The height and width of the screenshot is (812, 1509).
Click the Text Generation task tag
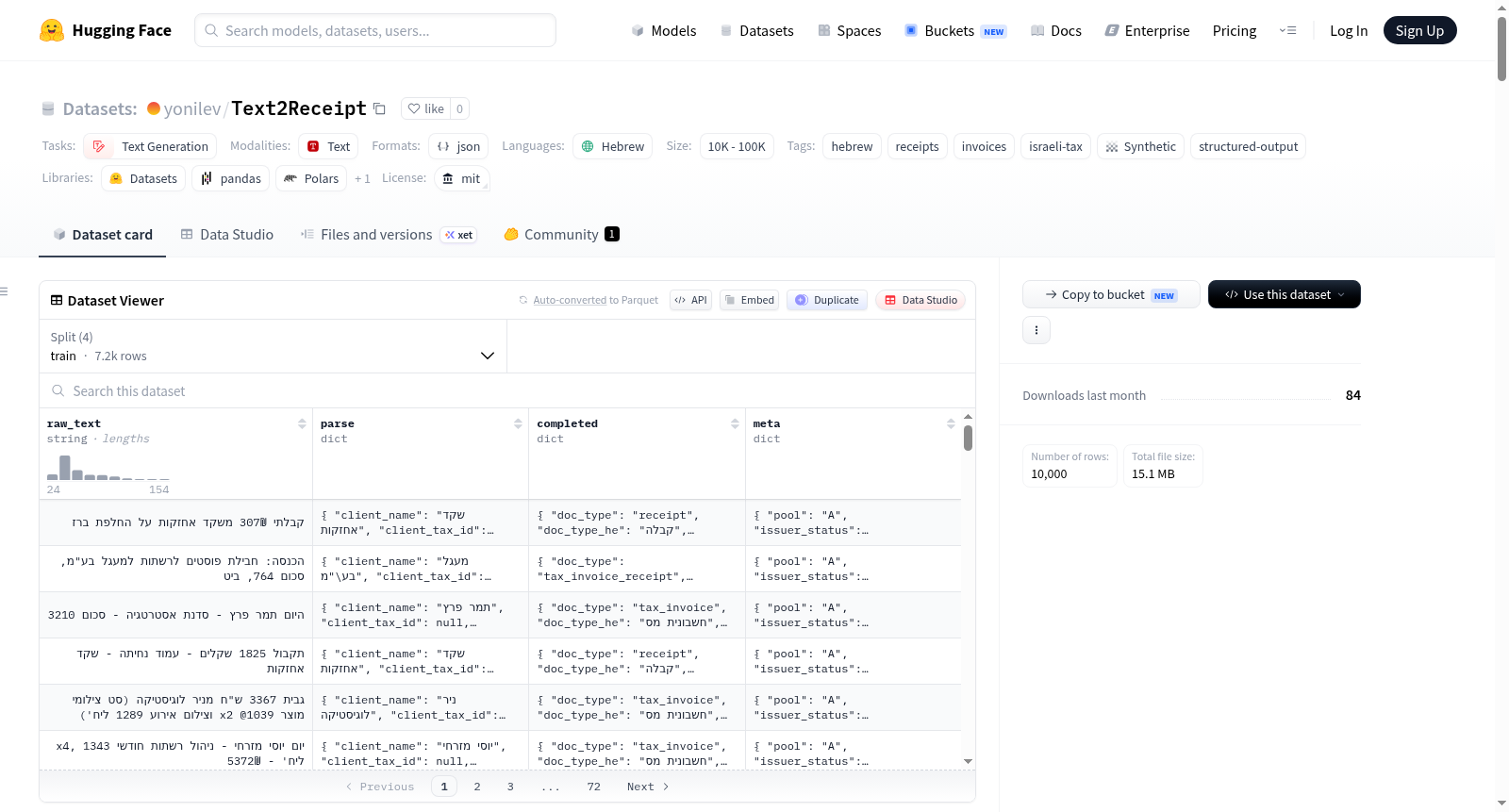point(150,146)
